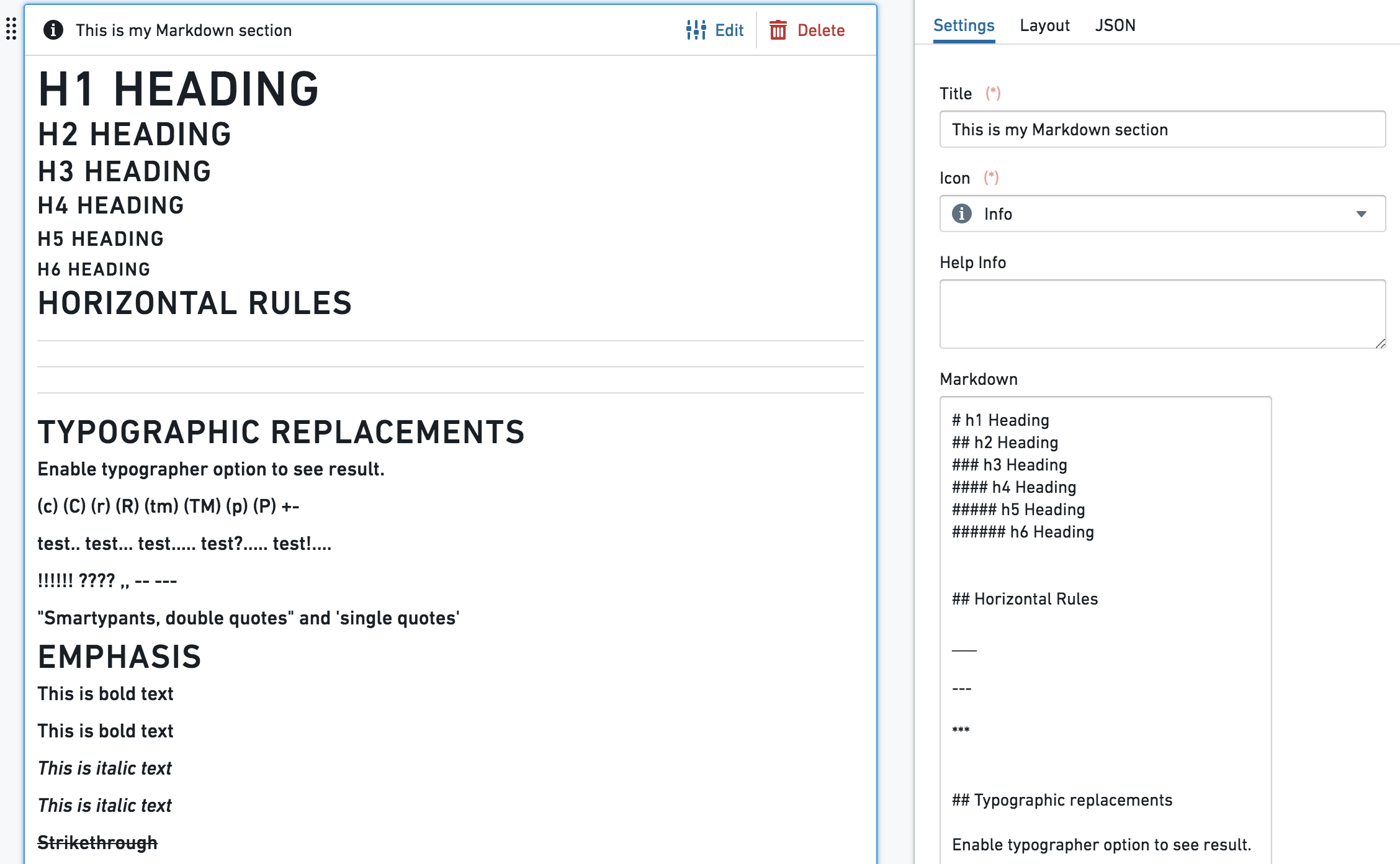Click the Strikethrough text in preview

(x=97, y=842)
